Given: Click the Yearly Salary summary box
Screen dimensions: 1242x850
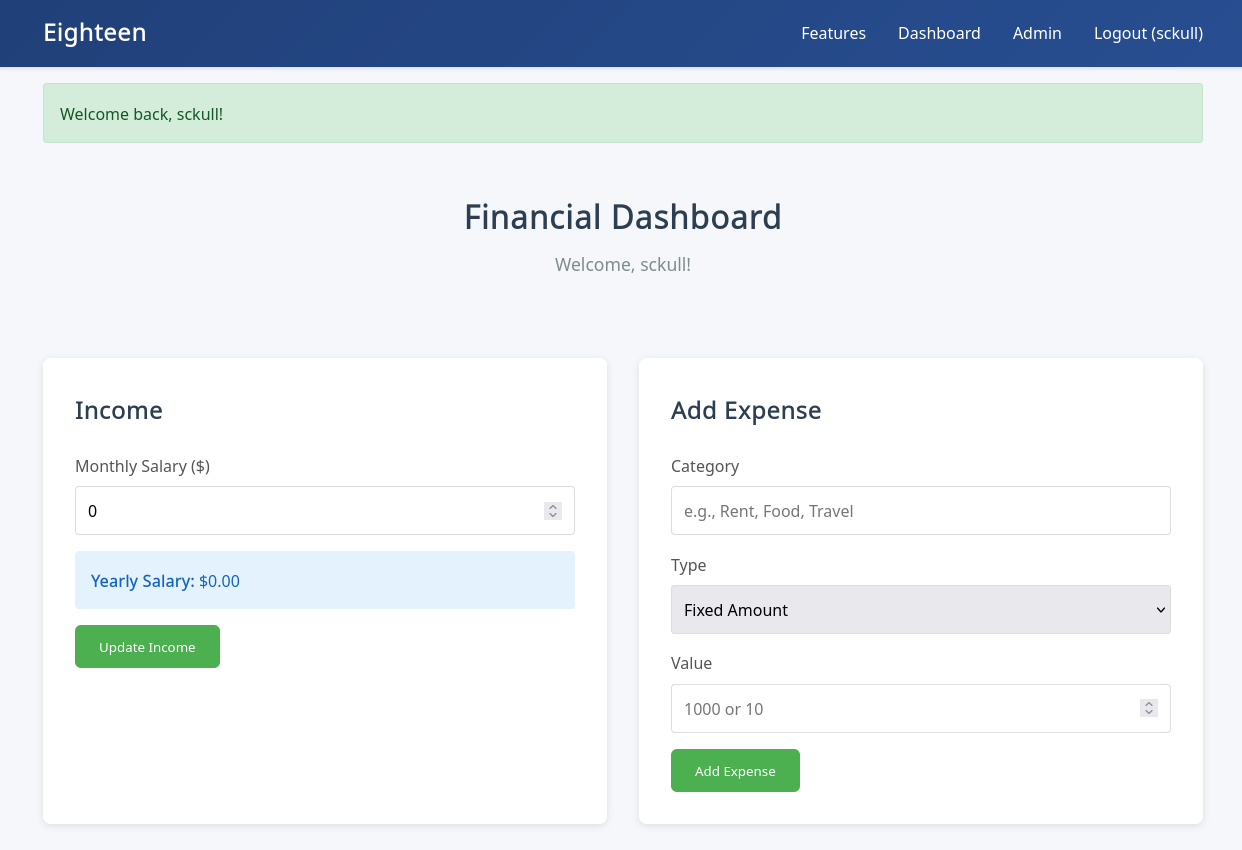Looking at the screenshot, I should tap(325, 581).
